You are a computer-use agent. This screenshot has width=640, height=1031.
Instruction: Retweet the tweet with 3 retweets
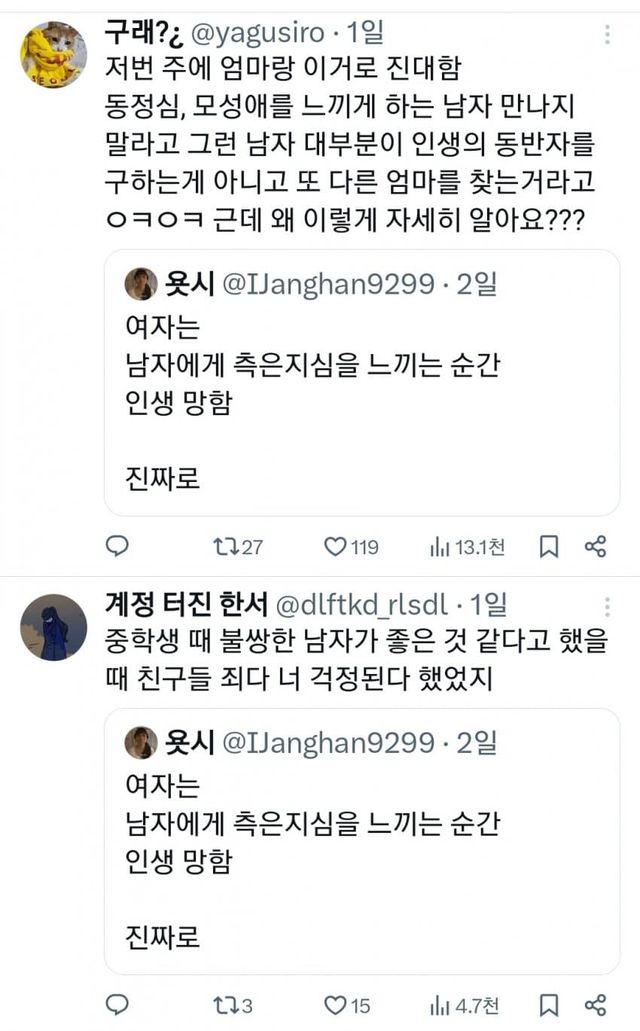pos(225,1004)
